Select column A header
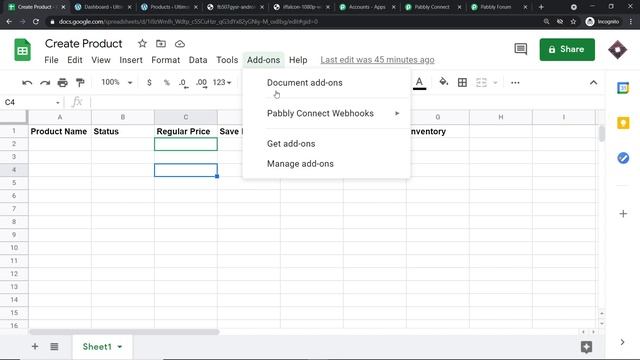Image resolution: width=640 pixels, height=360 pixels. [x=60, y=117]
